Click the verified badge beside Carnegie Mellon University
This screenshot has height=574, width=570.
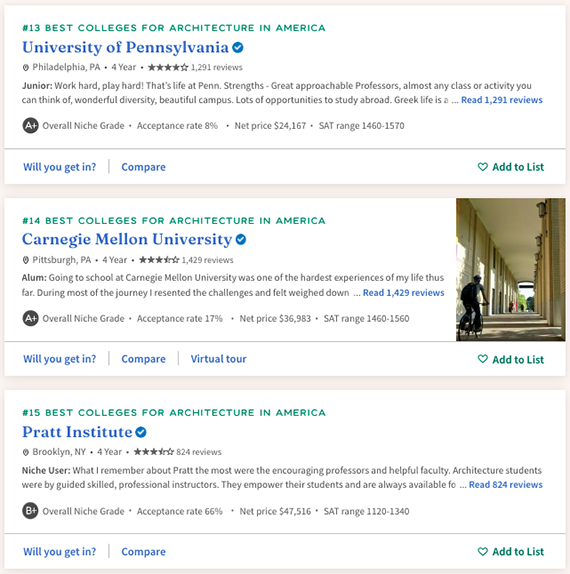241,239
